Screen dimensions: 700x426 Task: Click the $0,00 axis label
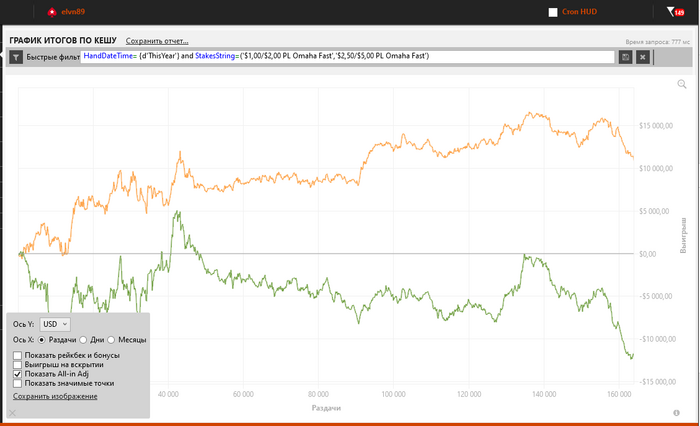[x=648, y=254]
